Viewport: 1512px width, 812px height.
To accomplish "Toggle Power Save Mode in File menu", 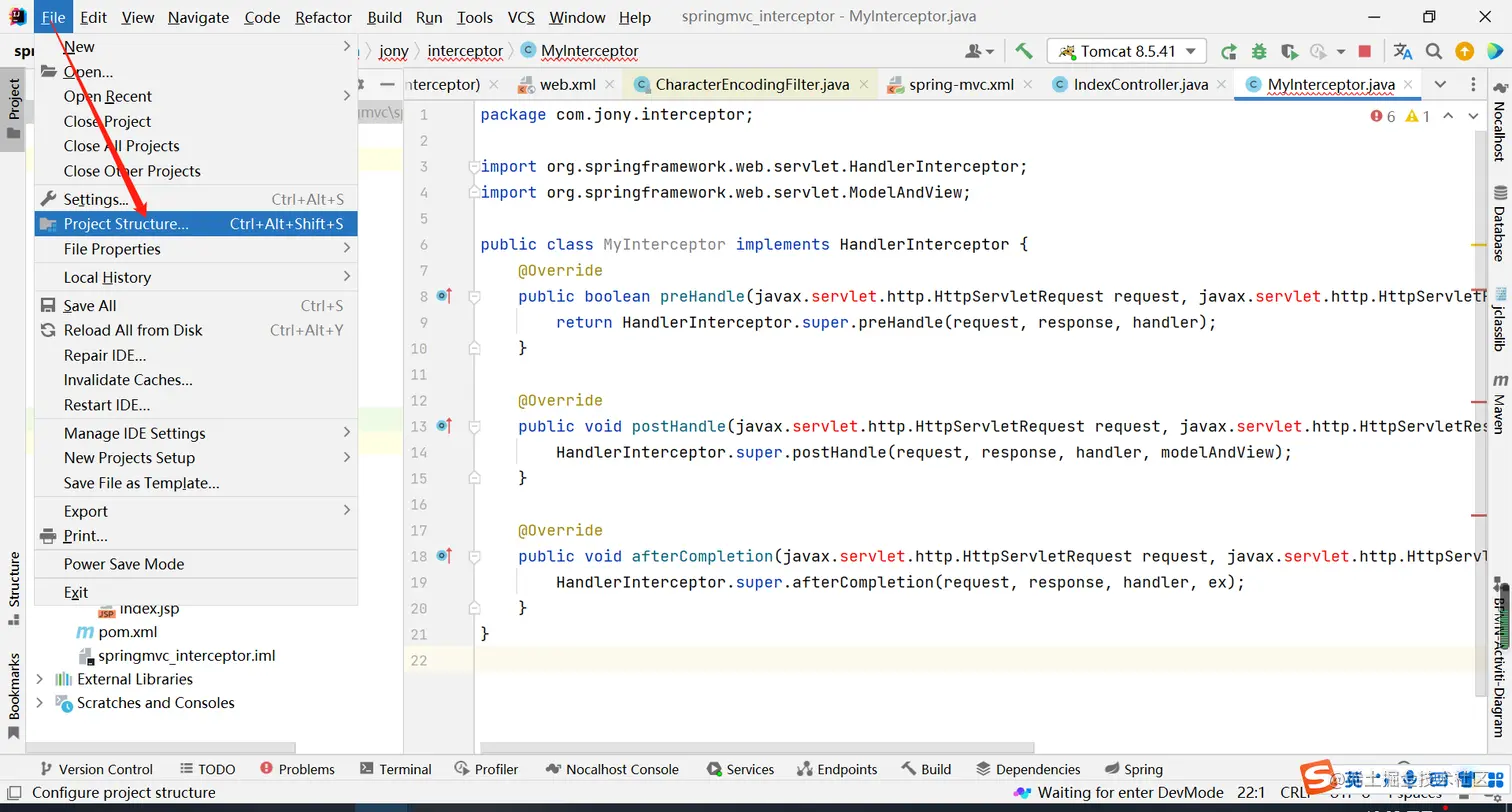I will (196, 564).
